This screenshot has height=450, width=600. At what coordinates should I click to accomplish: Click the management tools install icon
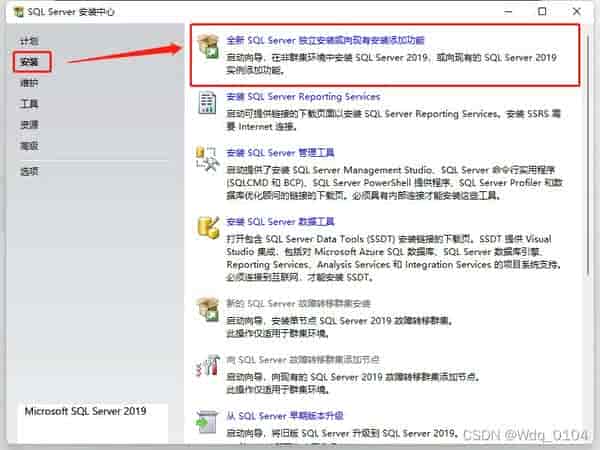[x=209, y=160]
